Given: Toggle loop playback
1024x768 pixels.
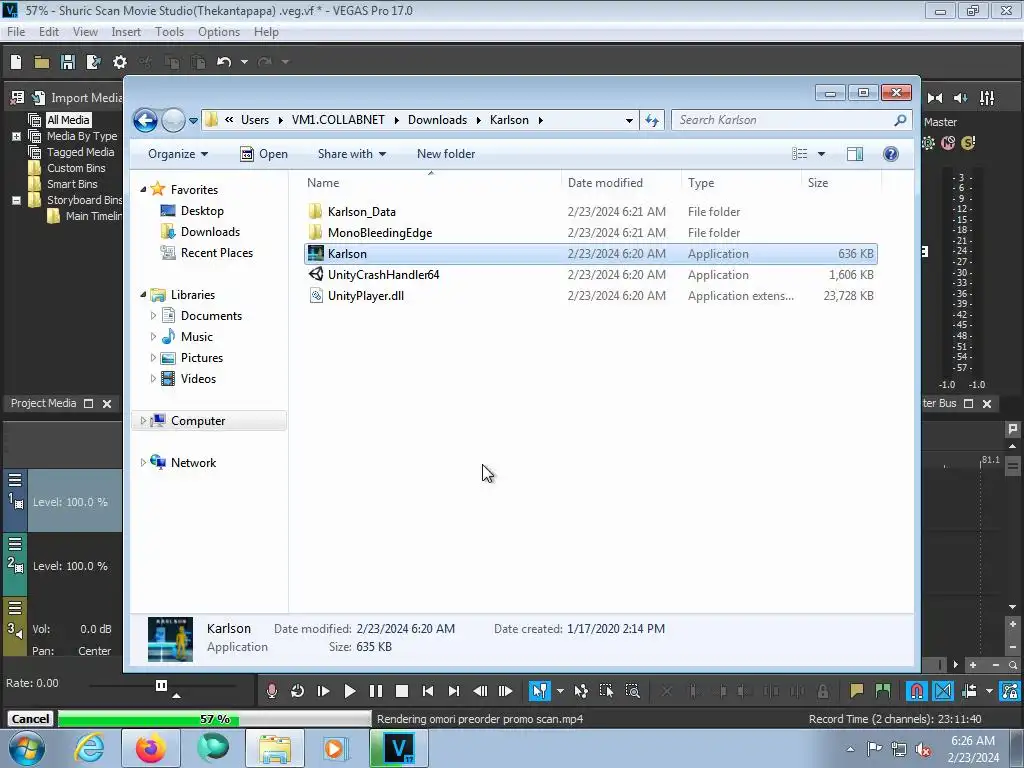Looking at the screenshot, I should pos(297,691).
